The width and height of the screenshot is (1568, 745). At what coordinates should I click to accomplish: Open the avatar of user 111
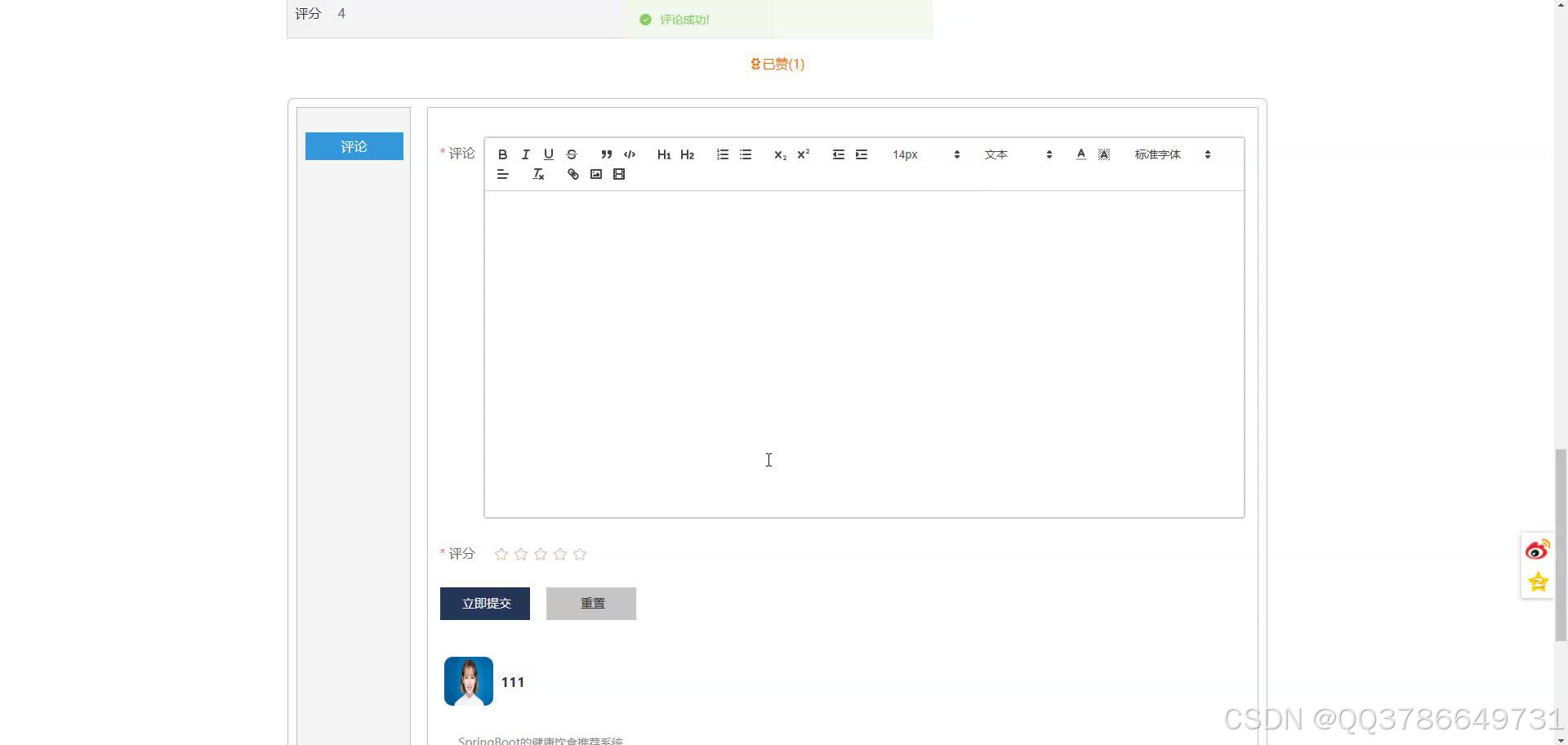coord(469,681)
